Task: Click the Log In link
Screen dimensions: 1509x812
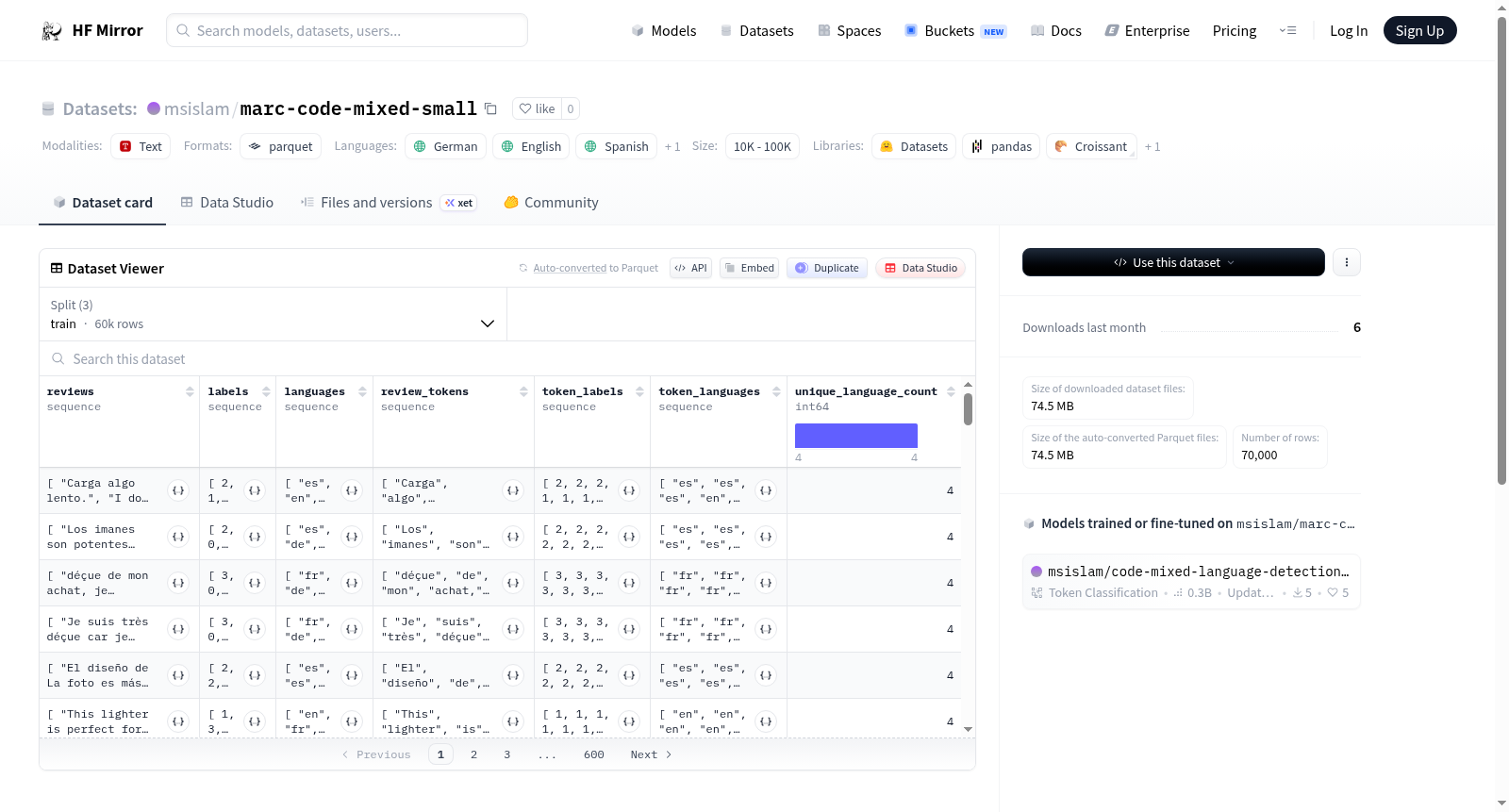Action: (x=1349, y=31)
